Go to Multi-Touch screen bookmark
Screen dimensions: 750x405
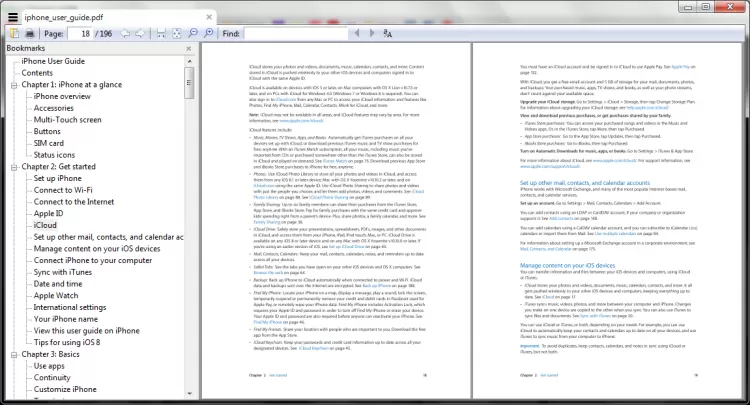[67, 120]
